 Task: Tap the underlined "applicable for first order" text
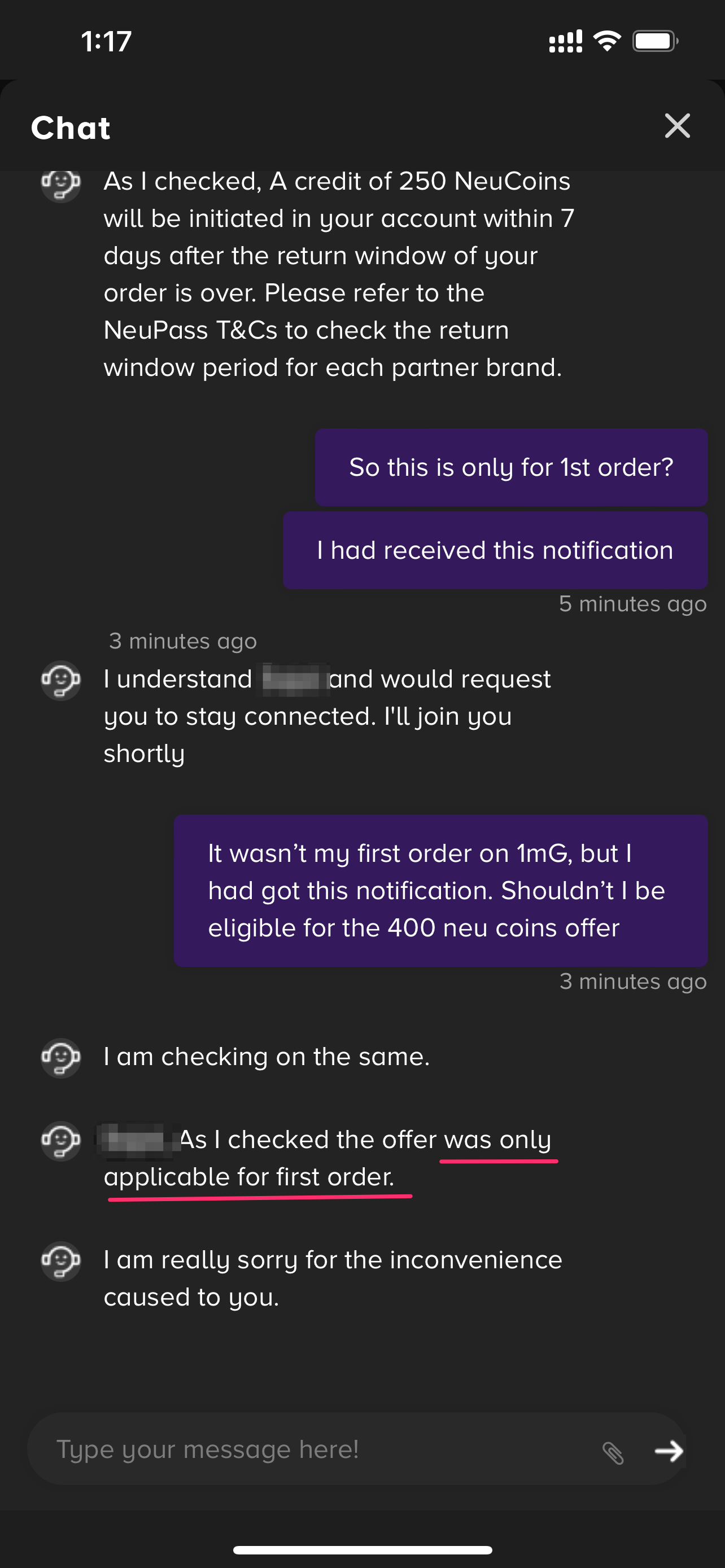pos(249,1177)
